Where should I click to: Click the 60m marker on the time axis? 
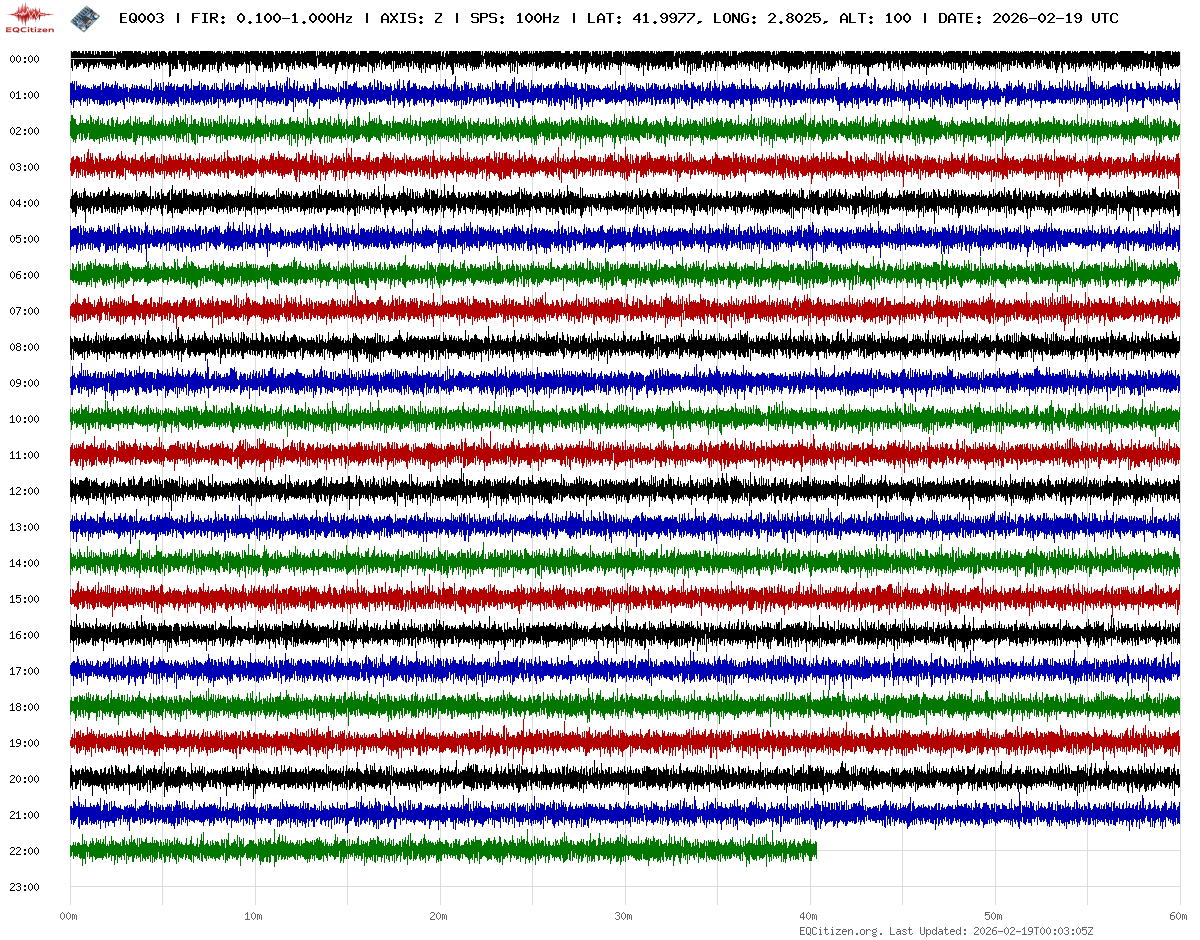[1178, 916]
